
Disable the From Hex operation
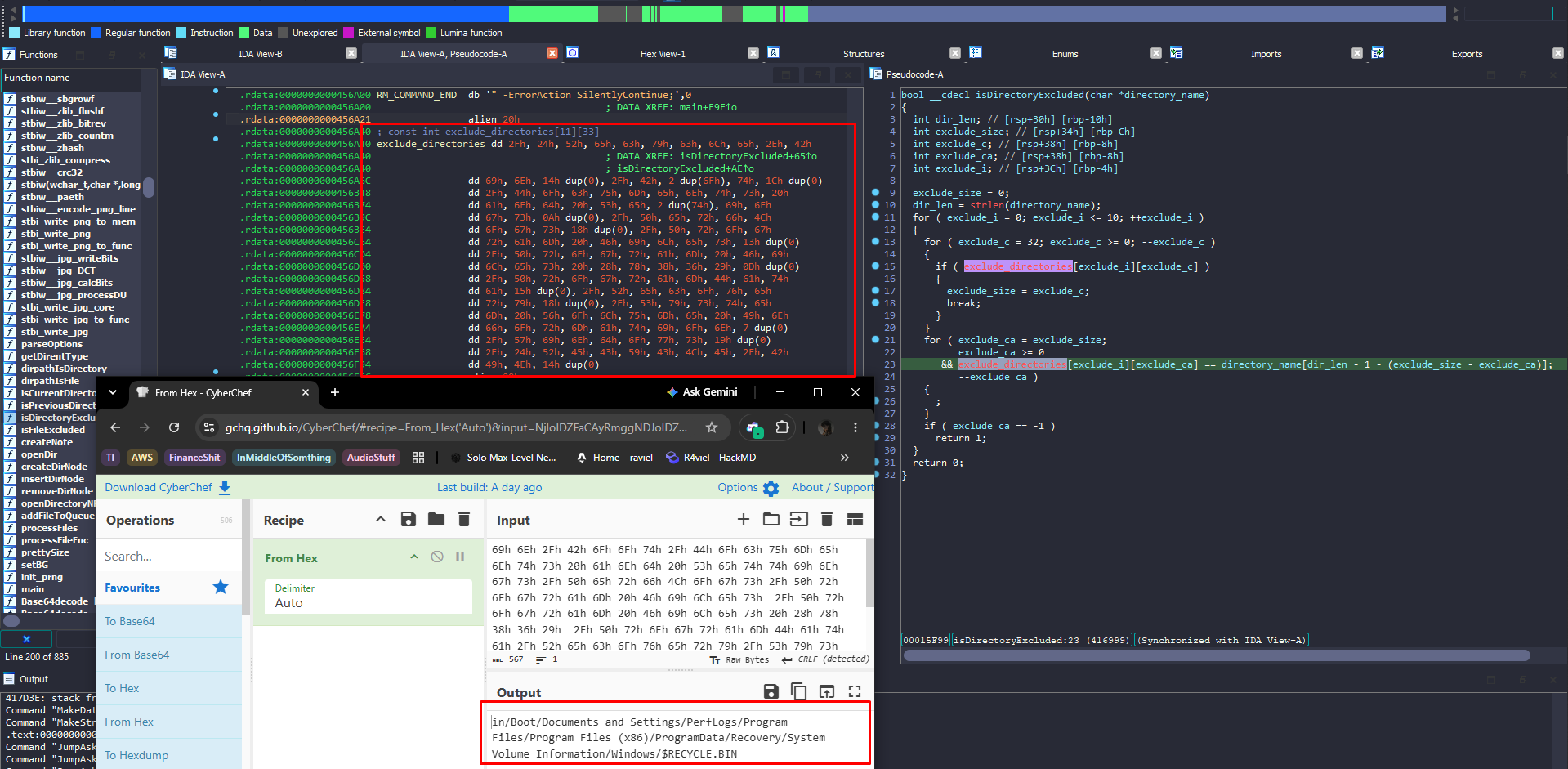pos(437,557)
